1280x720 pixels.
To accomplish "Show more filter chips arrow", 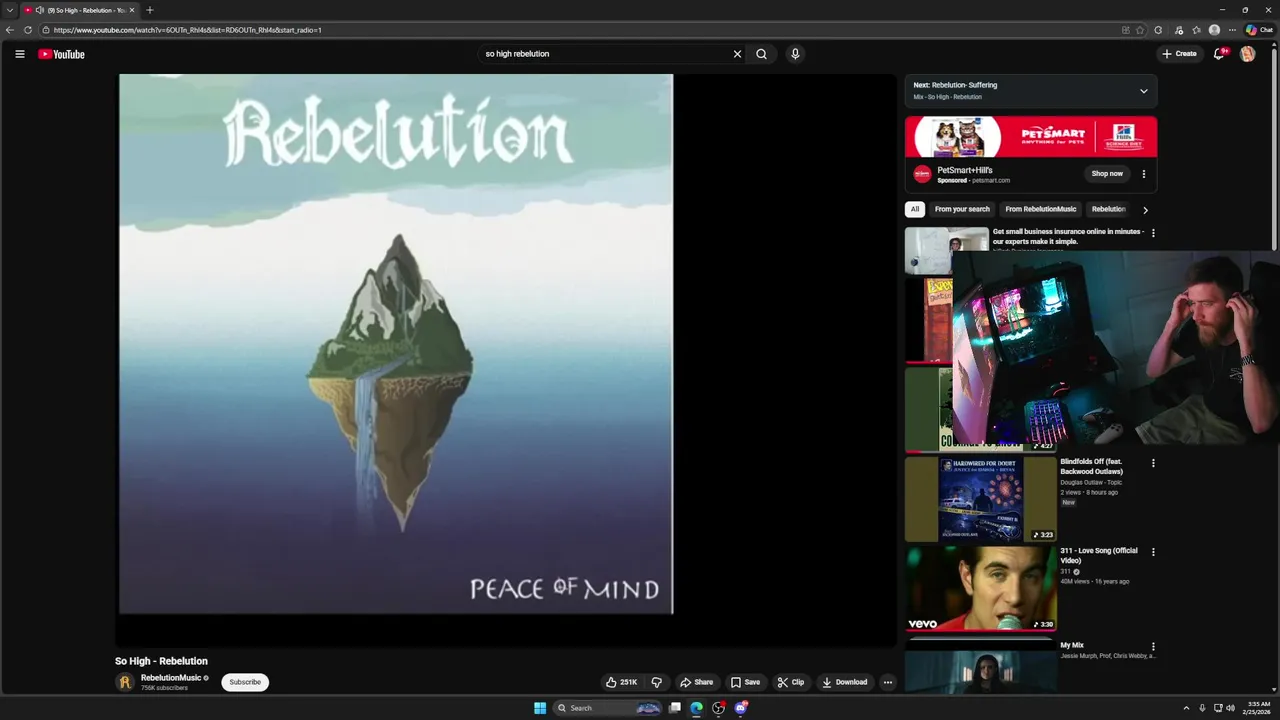I will point(1145,210).
